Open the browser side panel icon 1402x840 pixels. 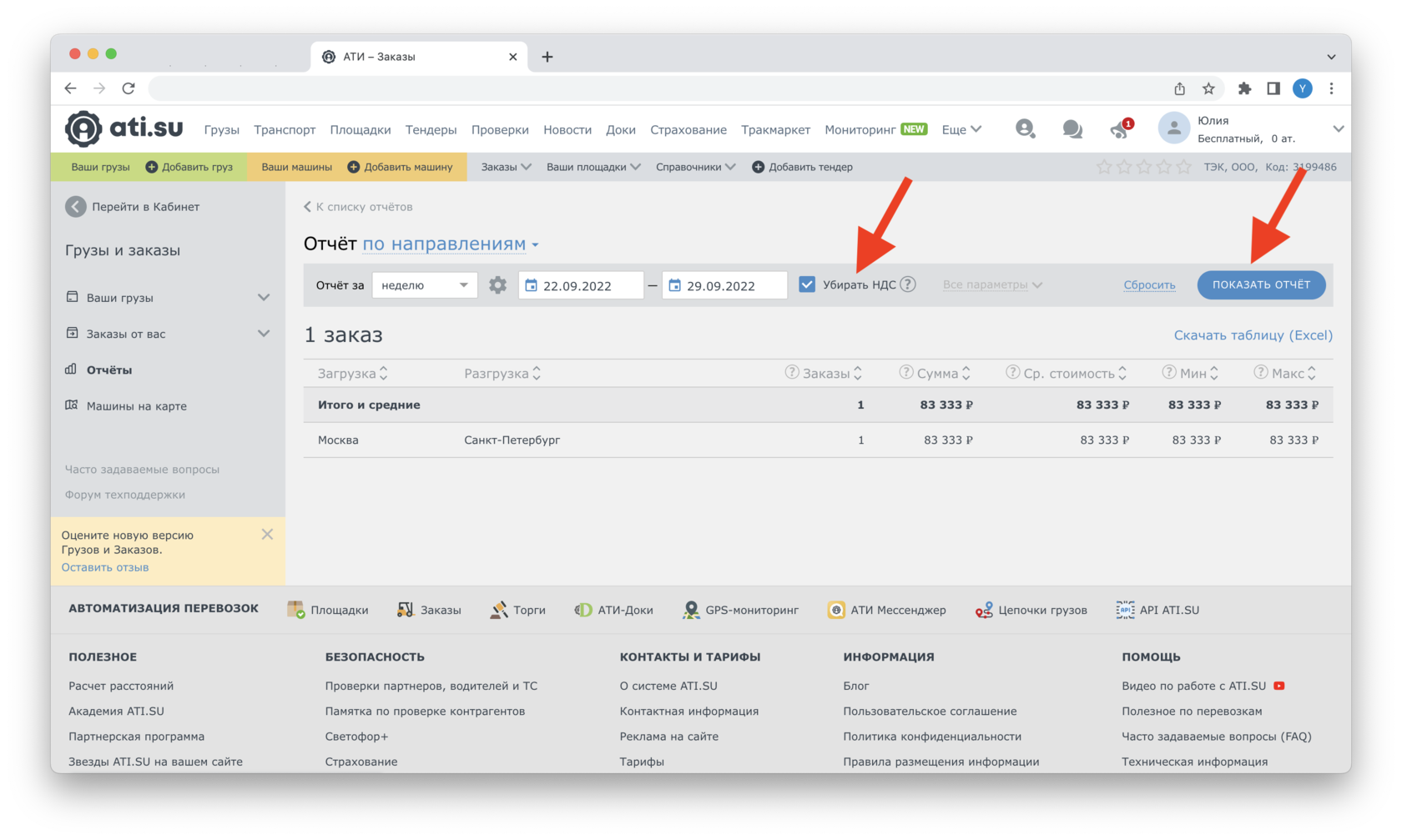pyautogui.click(x=1273, y=88)
